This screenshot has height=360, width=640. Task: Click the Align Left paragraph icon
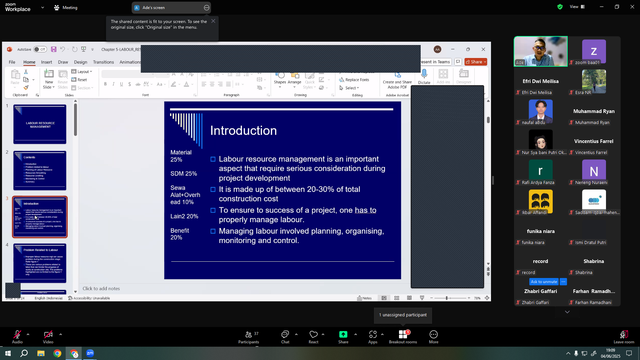(204, 84)
